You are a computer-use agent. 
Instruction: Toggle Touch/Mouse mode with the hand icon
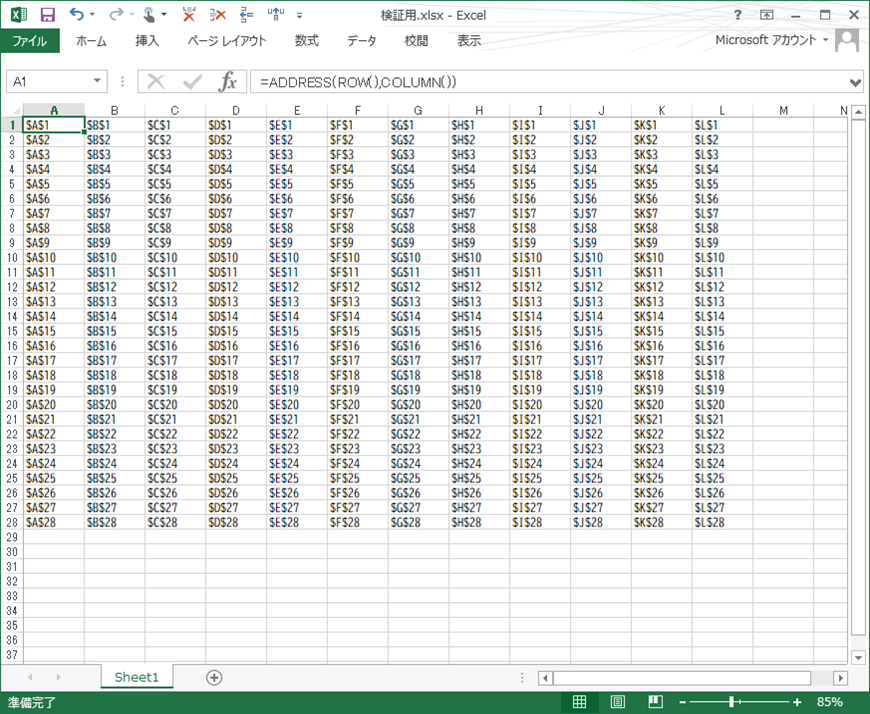[x=149, y=14]
